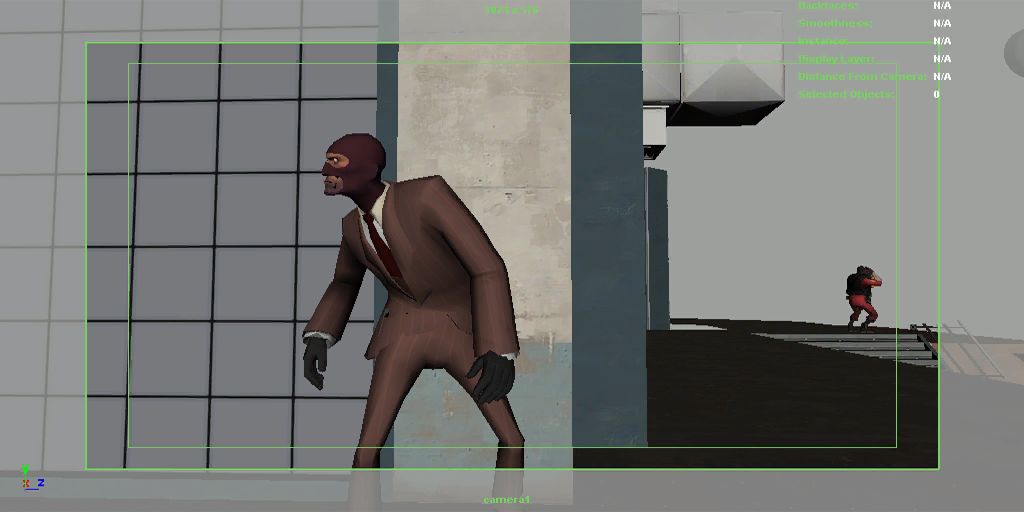Click the N/A value beside Smoothness
The image size is (1024, 512).
tap(942, 24)
